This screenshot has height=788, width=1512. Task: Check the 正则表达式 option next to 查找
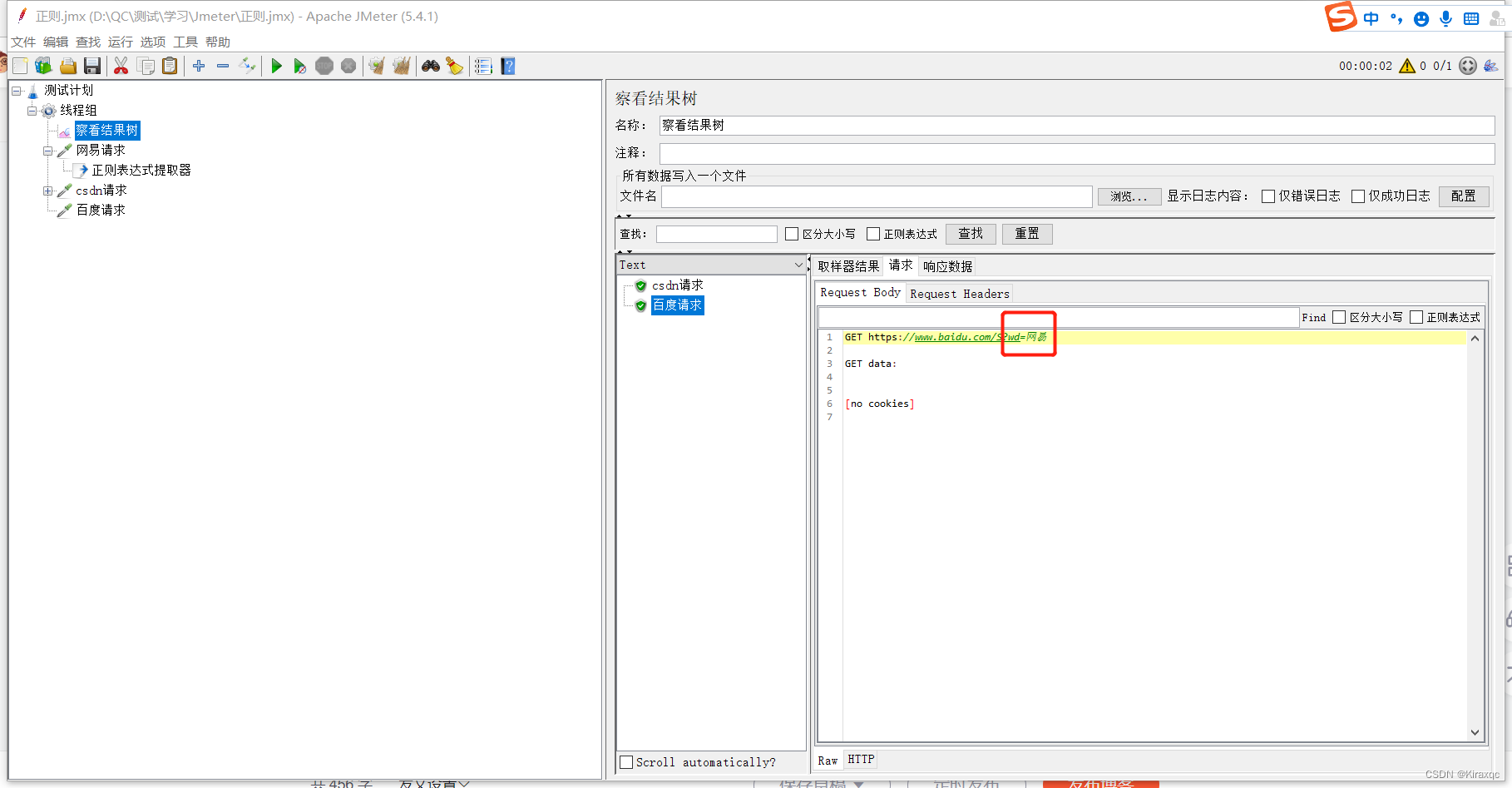(873, 234)
